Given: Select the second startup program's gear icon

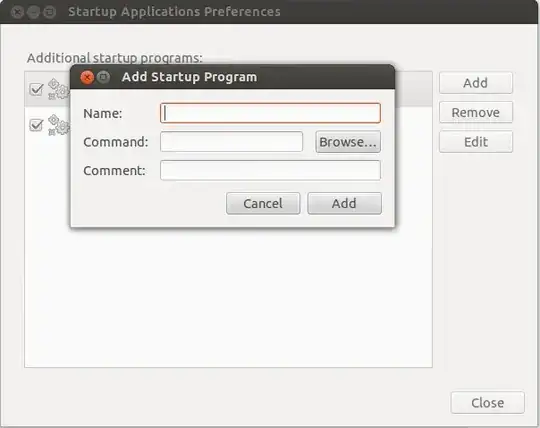Looking at the screenshot, I should click(x=59, y=125).
